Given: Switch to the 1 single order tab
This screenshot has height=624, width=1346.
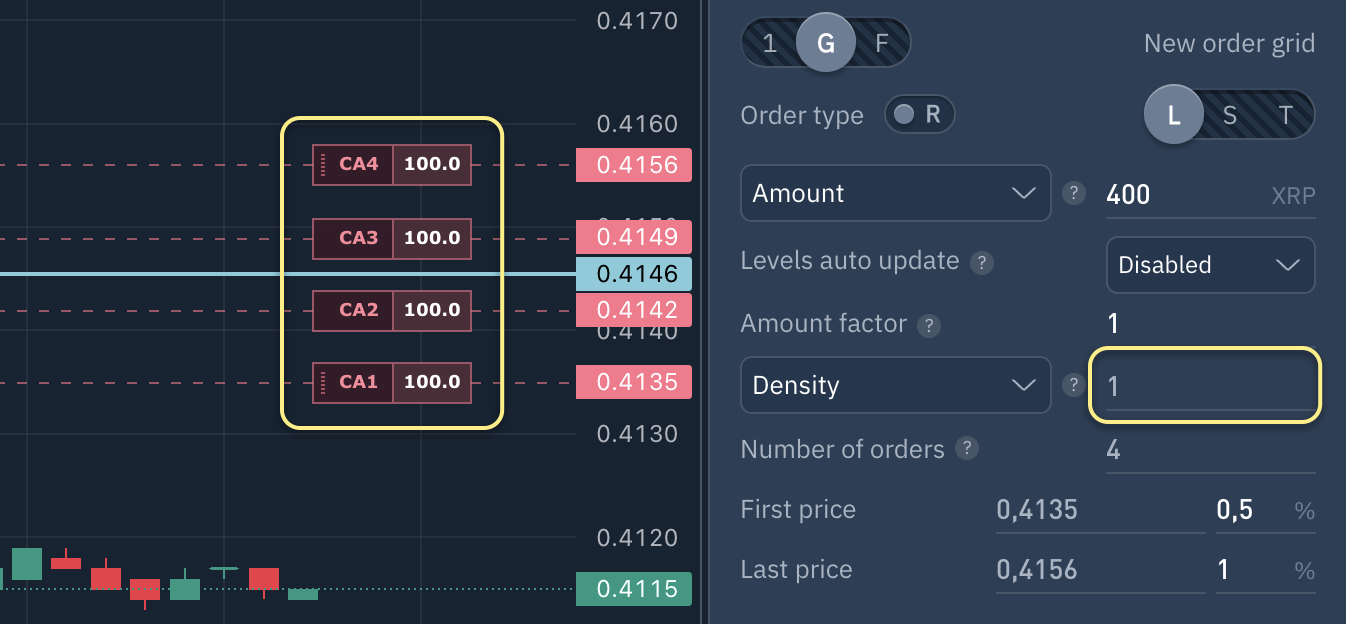Looking at the screenshot, I should pos(769,44).
